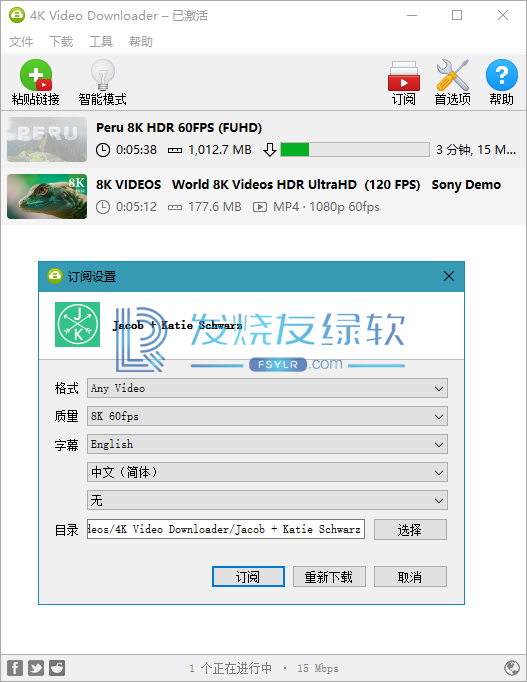Toggle Smart Mode (智能模式) lightbulb icon
The width and height of the screenshot is (527, 682).
pos(103,75)
